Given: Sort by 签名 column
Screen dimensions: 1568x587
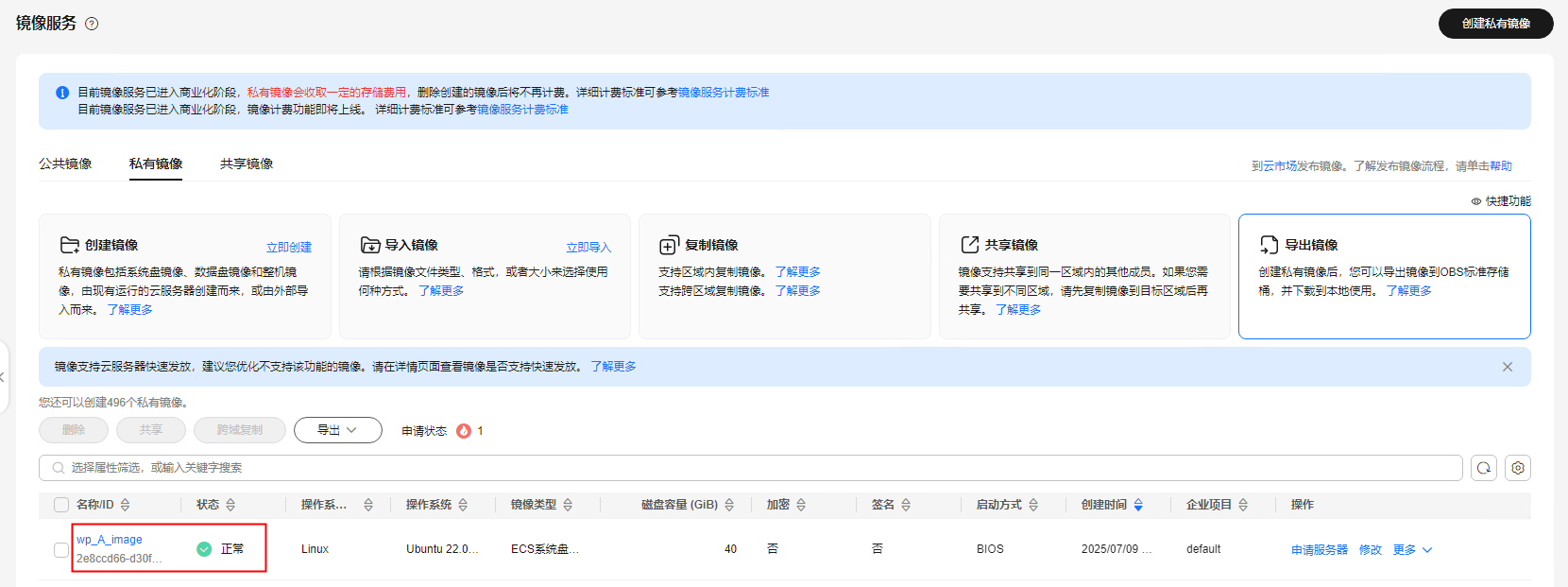Looking at the screenshot, I should pos(906,505).
